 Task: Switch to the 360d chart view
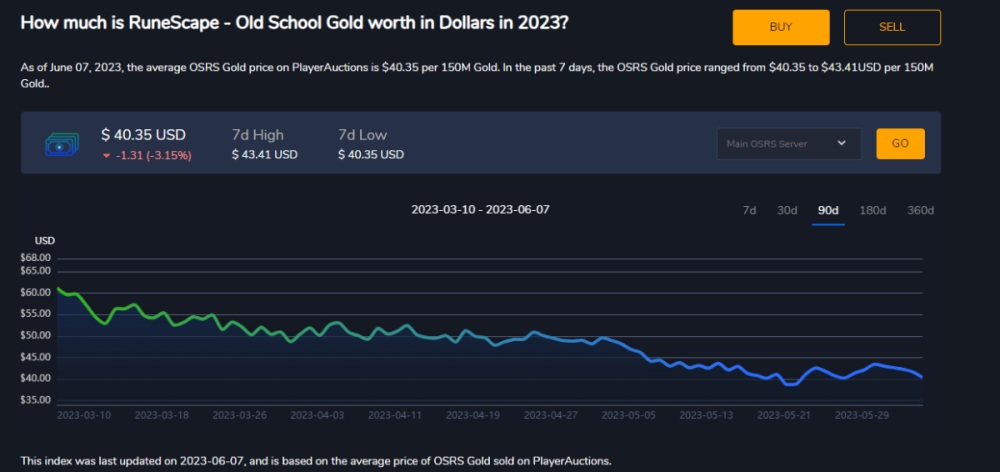(x=919, y=210)
